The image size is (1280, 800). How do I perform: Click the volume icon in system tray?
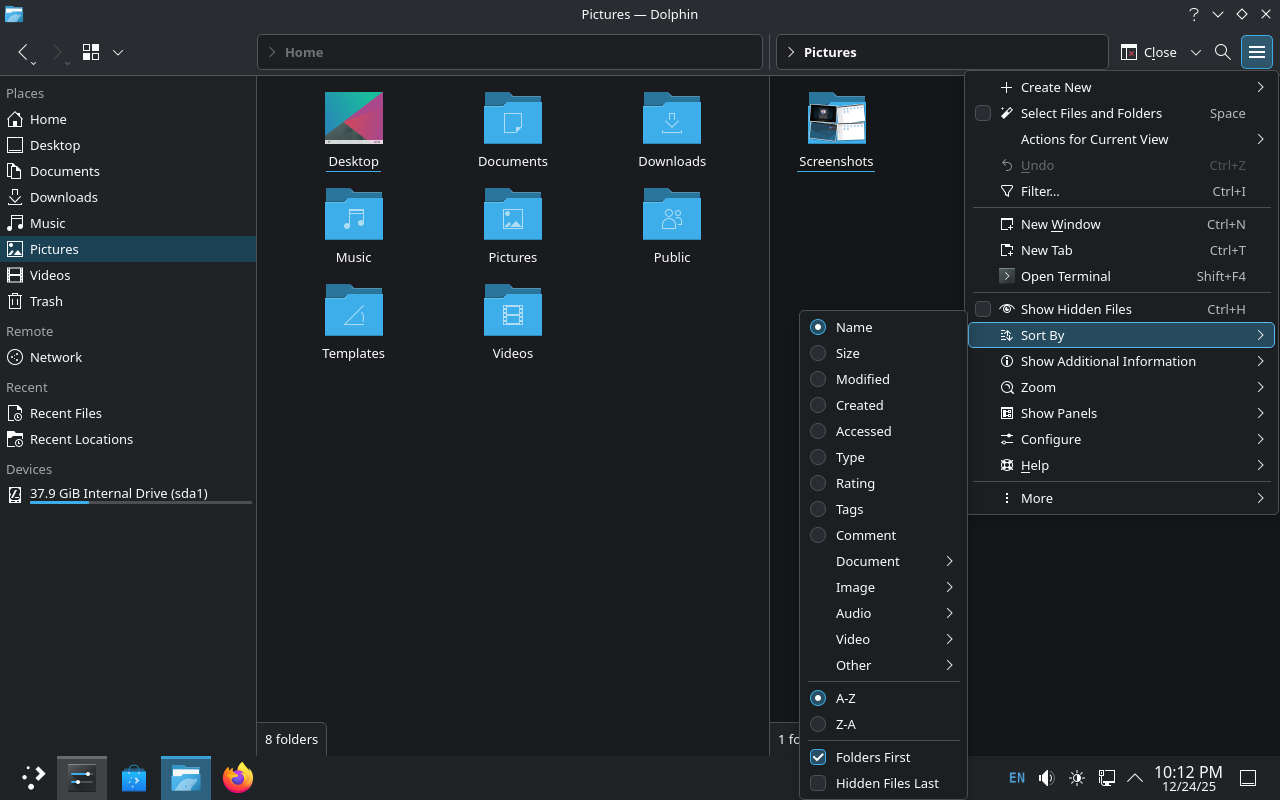point(1046,778)
